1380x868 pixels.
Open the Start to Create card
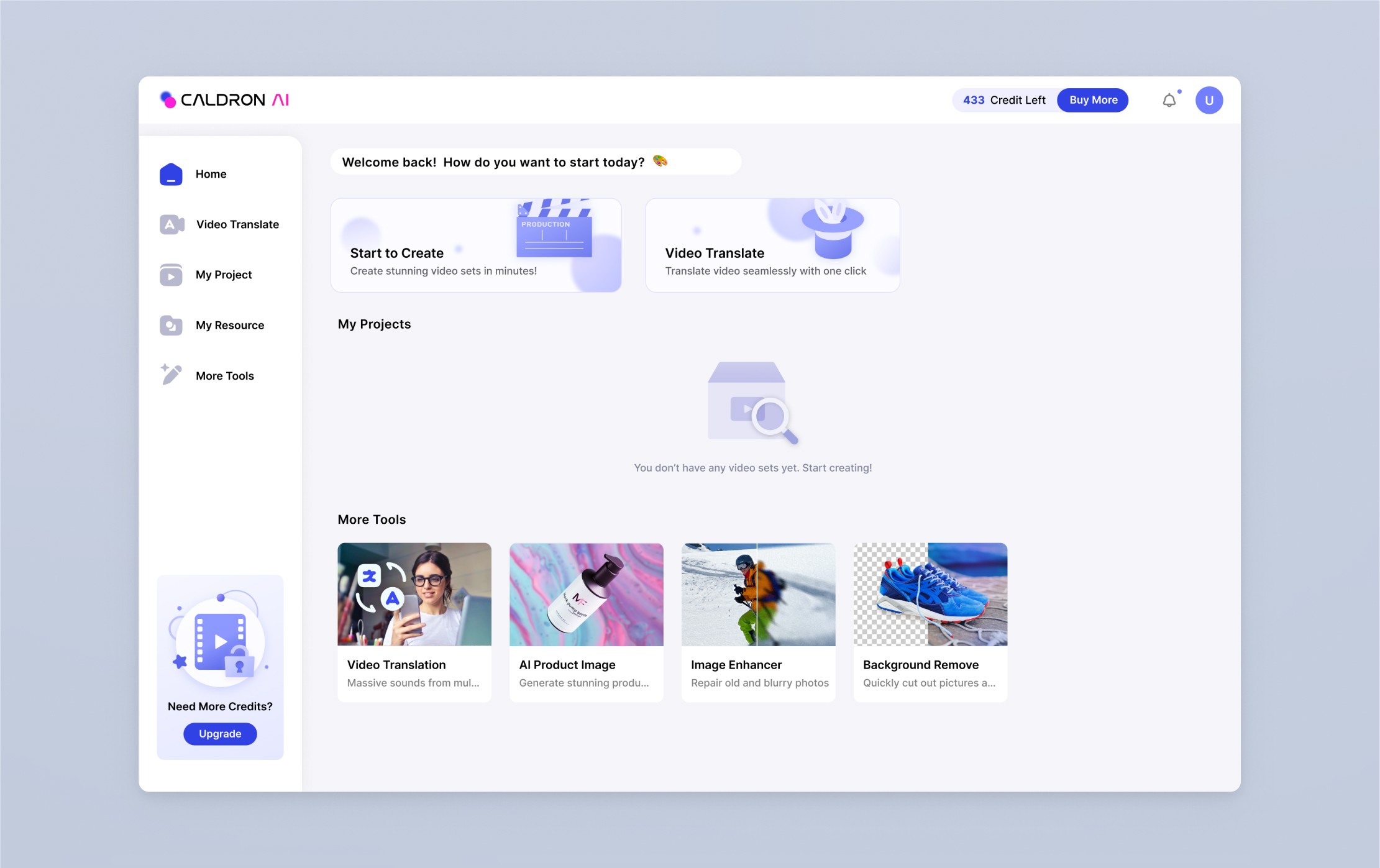coord(476,245)
